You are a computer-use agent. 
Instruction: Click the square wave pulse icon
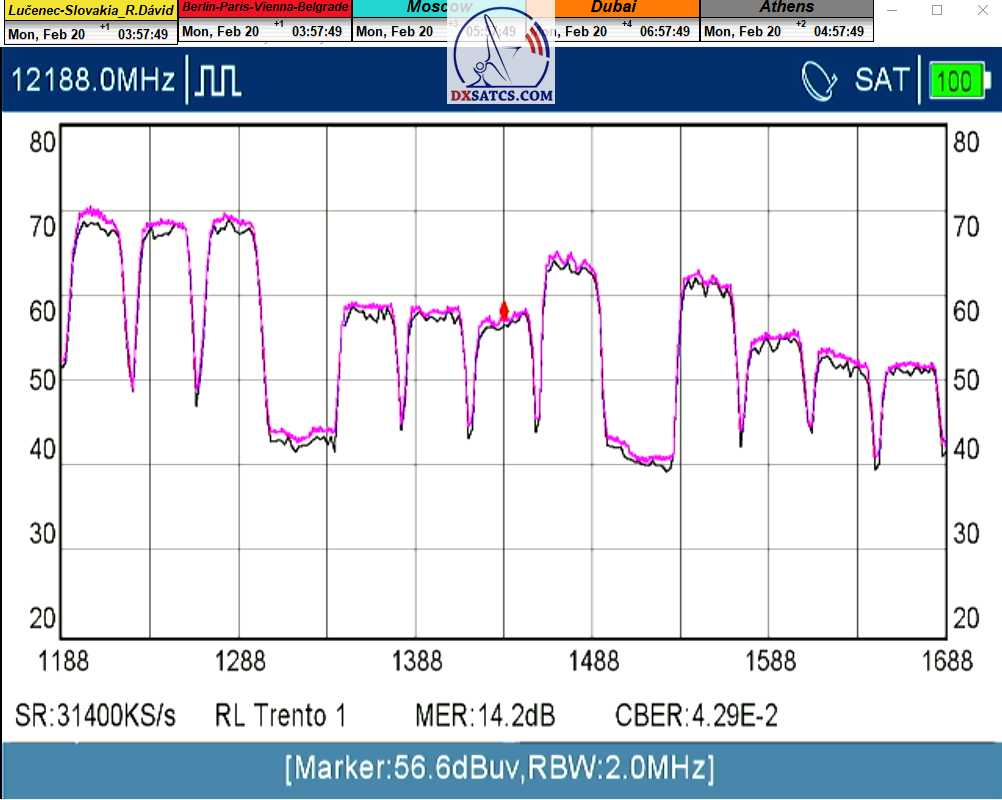[218, 81]
